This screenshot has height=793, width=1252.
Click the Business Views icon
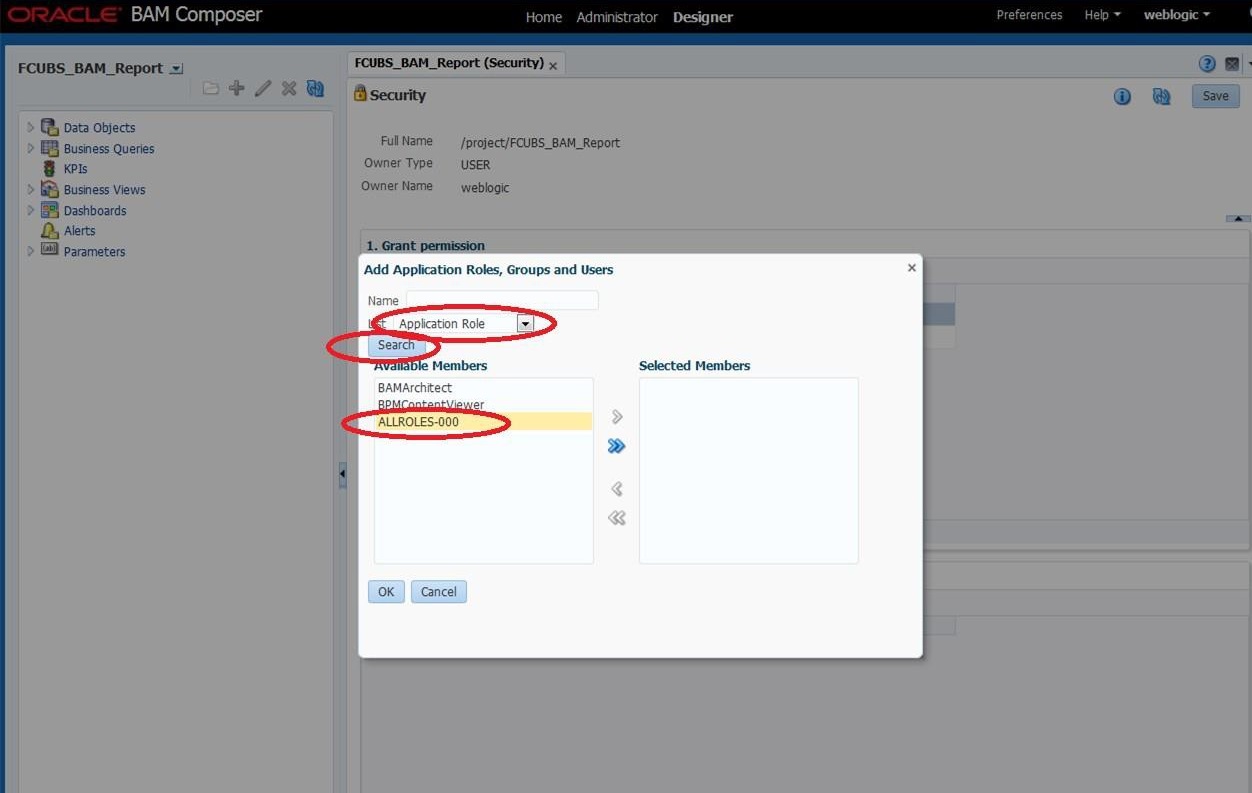point(49,189)
